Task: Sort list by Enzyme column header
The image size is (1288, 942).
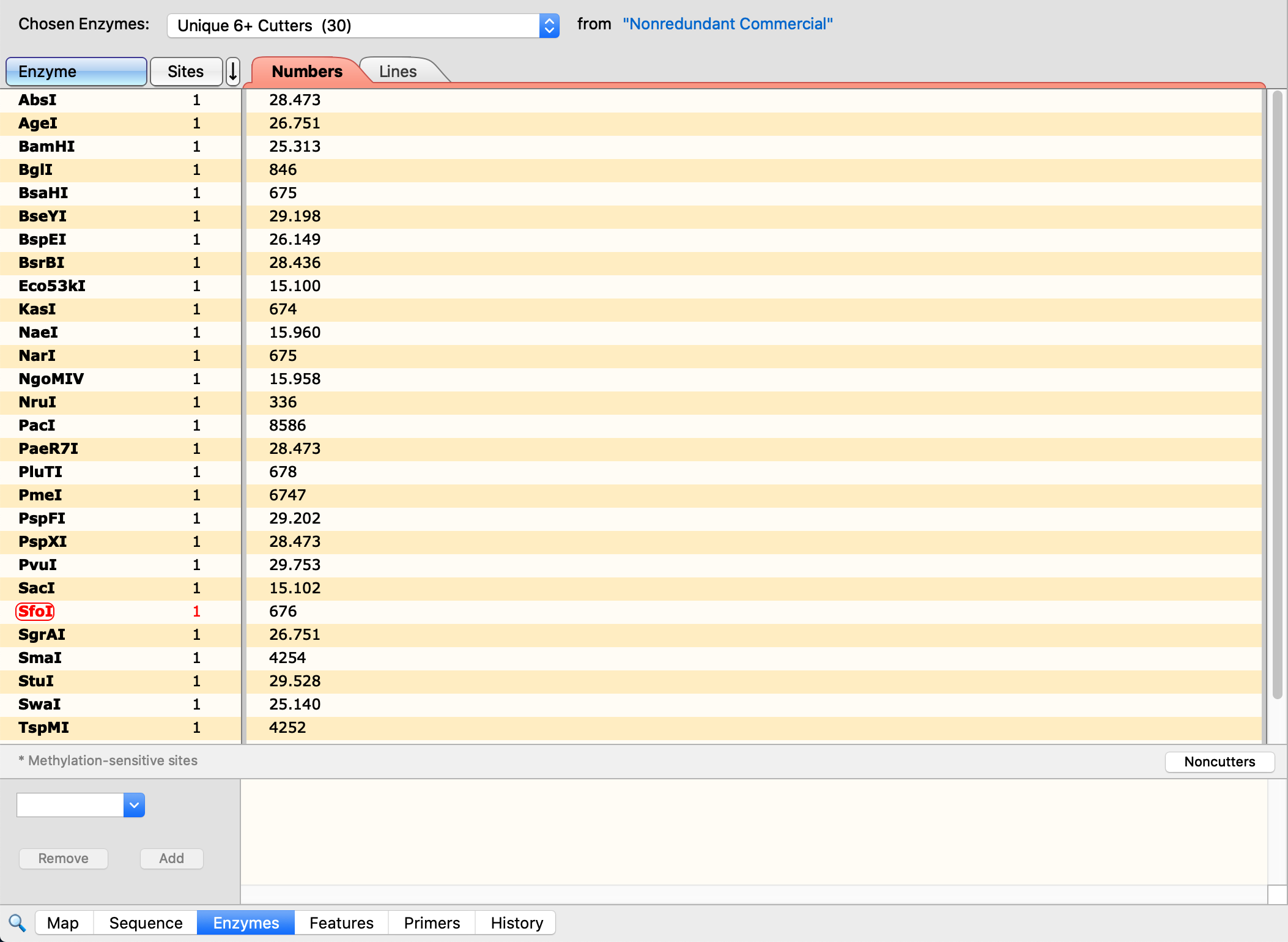Action: (76, 72)
